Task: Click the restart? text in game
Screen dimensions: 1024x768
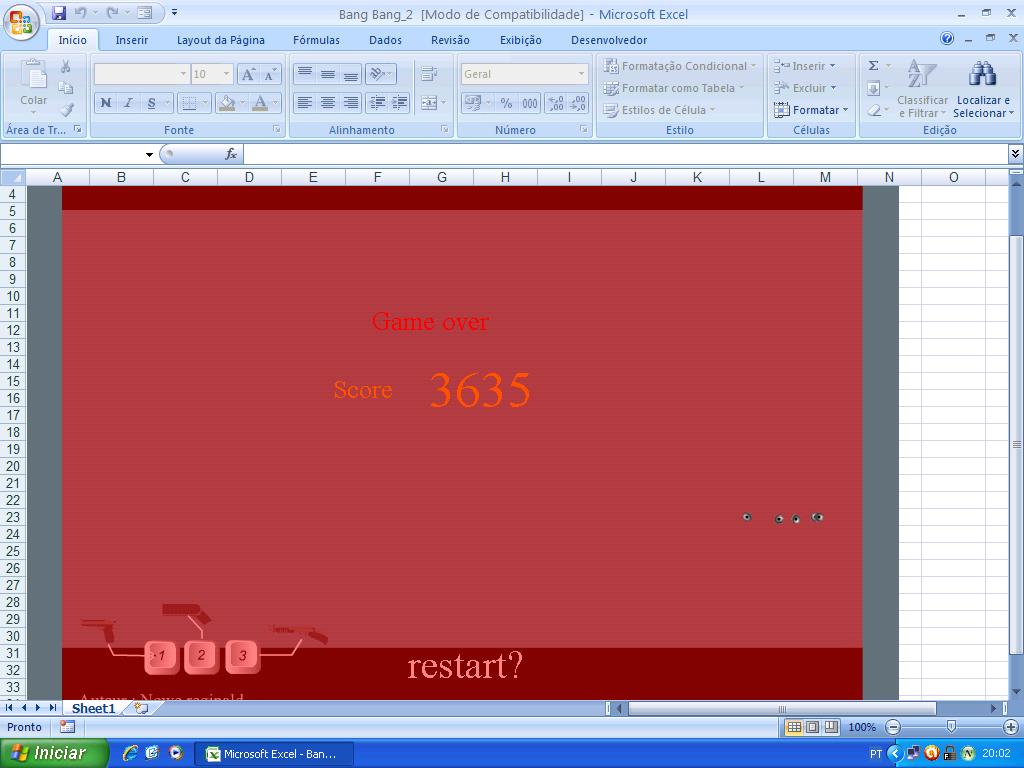Action: point(465,666)
